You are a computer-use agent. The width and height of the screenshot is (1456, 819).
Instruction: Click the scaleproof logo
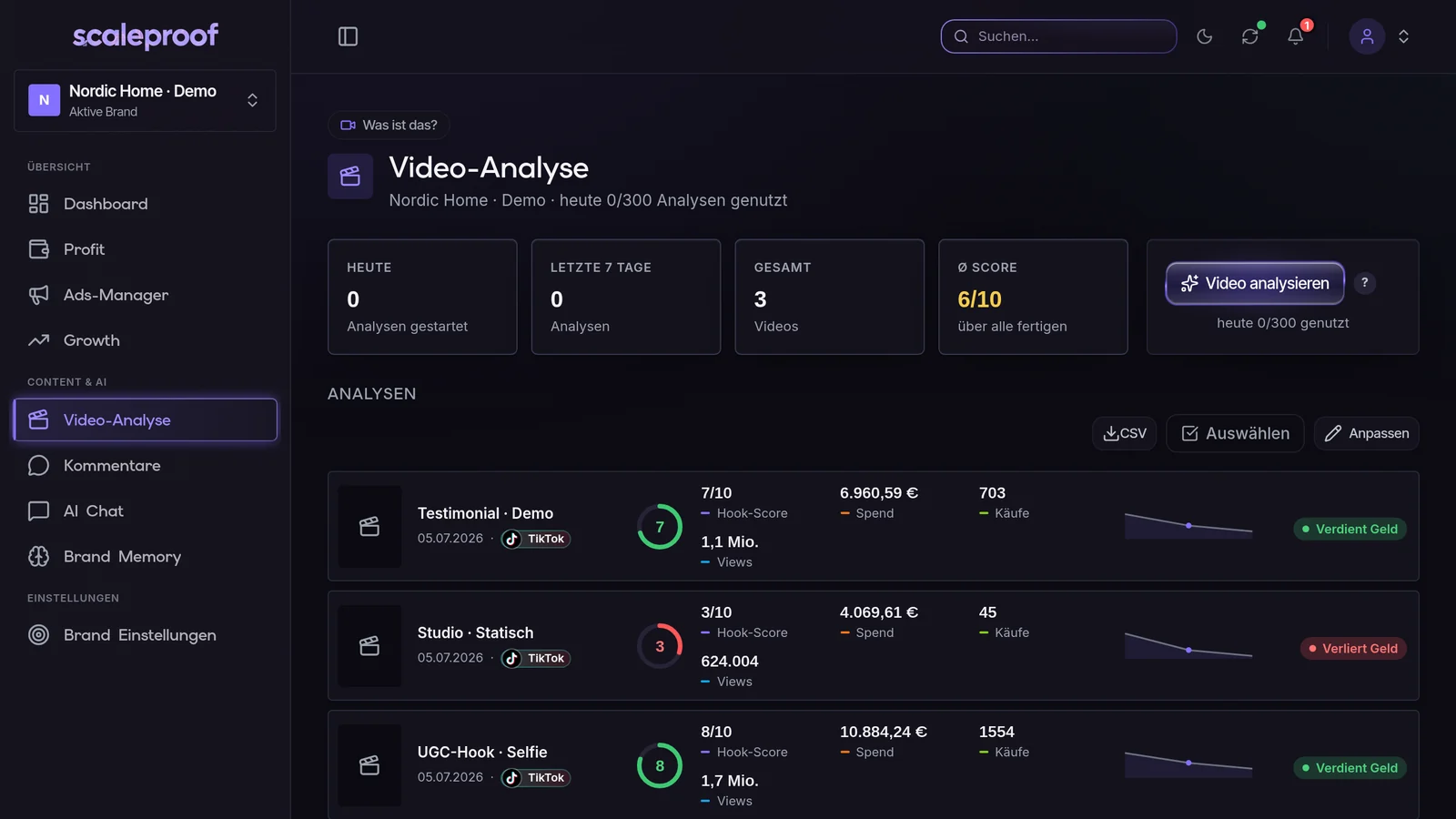tap(146, 35)
